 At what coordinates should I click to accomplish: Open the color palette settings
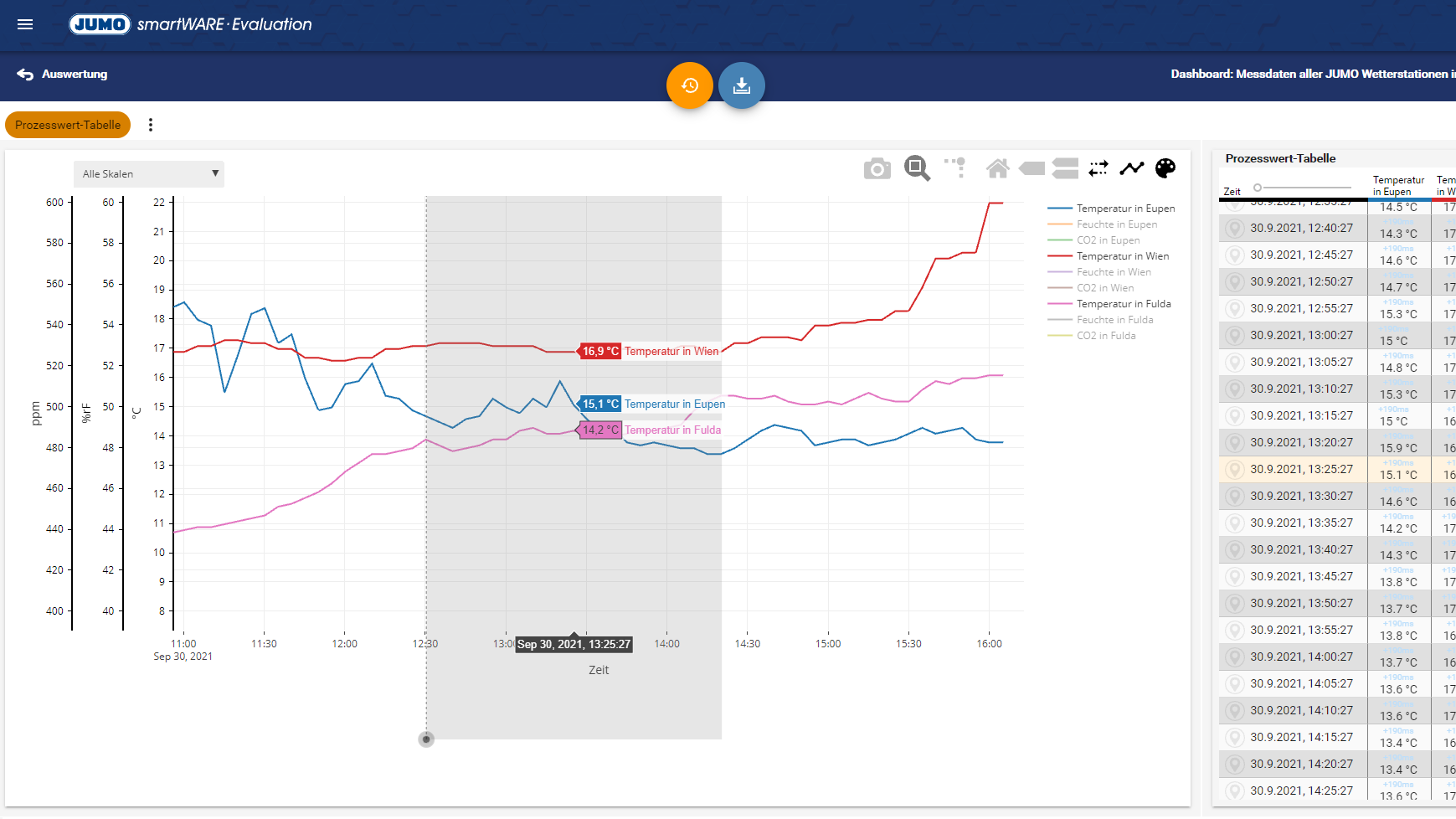click(1165, 169)
